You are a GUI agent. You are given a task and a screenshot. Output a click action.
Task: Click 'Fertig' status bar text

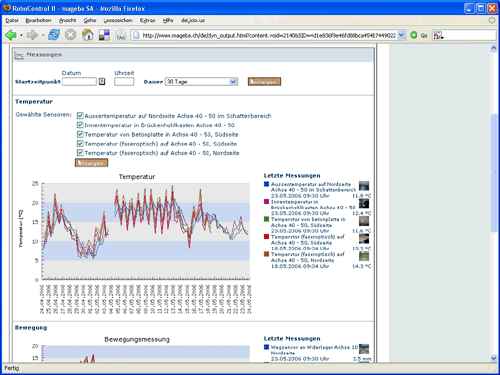click(12, 368)
